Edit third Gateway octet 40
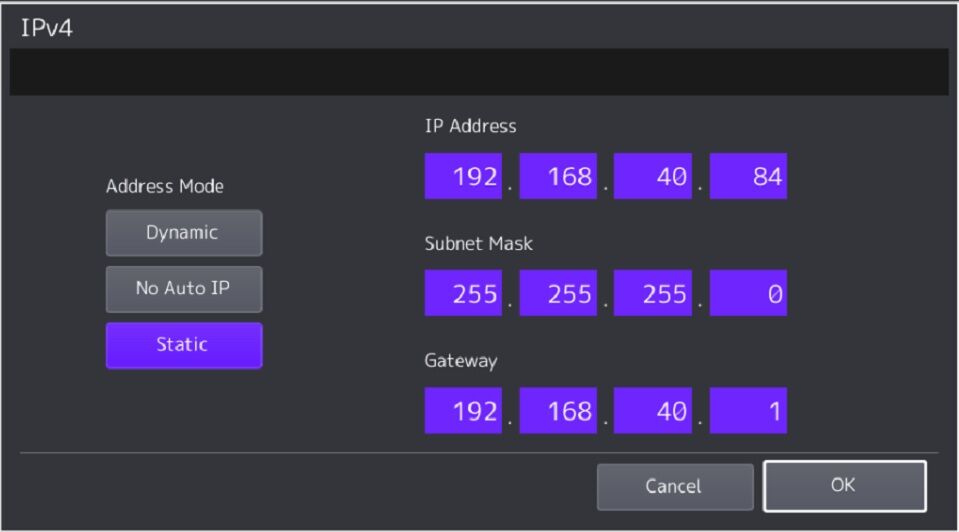Screen dimensions: 959x532 pos(653,410)
